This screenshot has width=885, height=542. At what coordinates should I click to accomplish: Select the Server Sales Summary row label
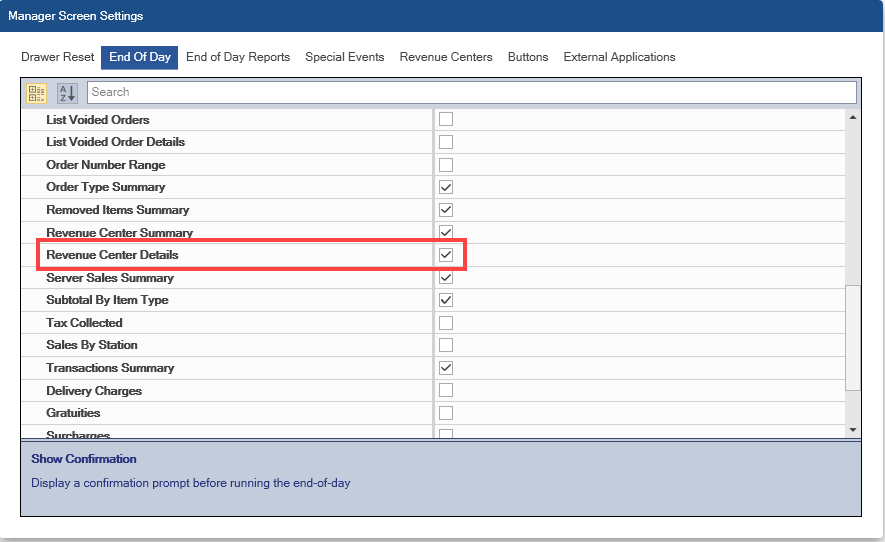point(110,278)
